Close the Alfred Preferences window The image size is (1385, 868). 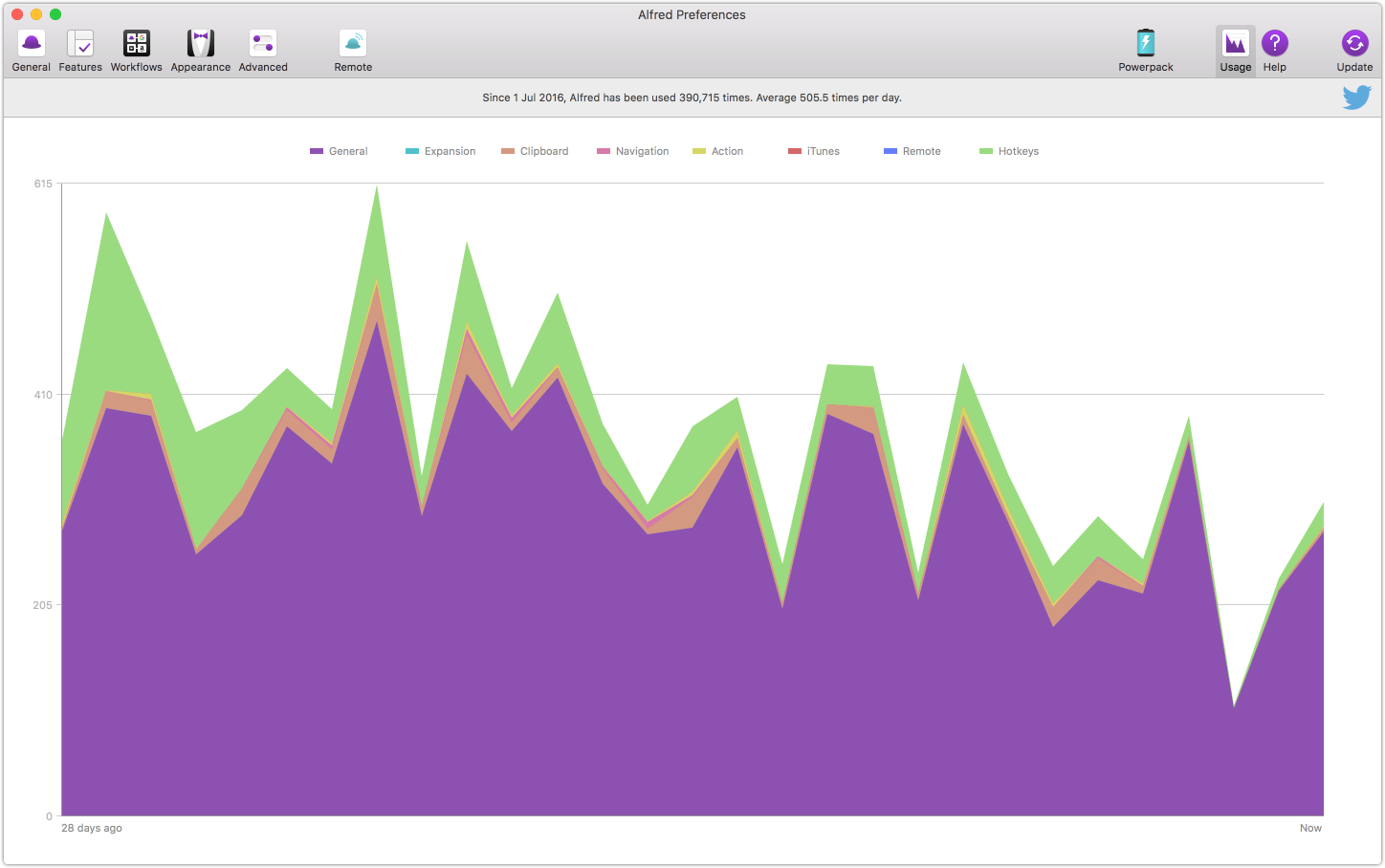coord(17,14)
